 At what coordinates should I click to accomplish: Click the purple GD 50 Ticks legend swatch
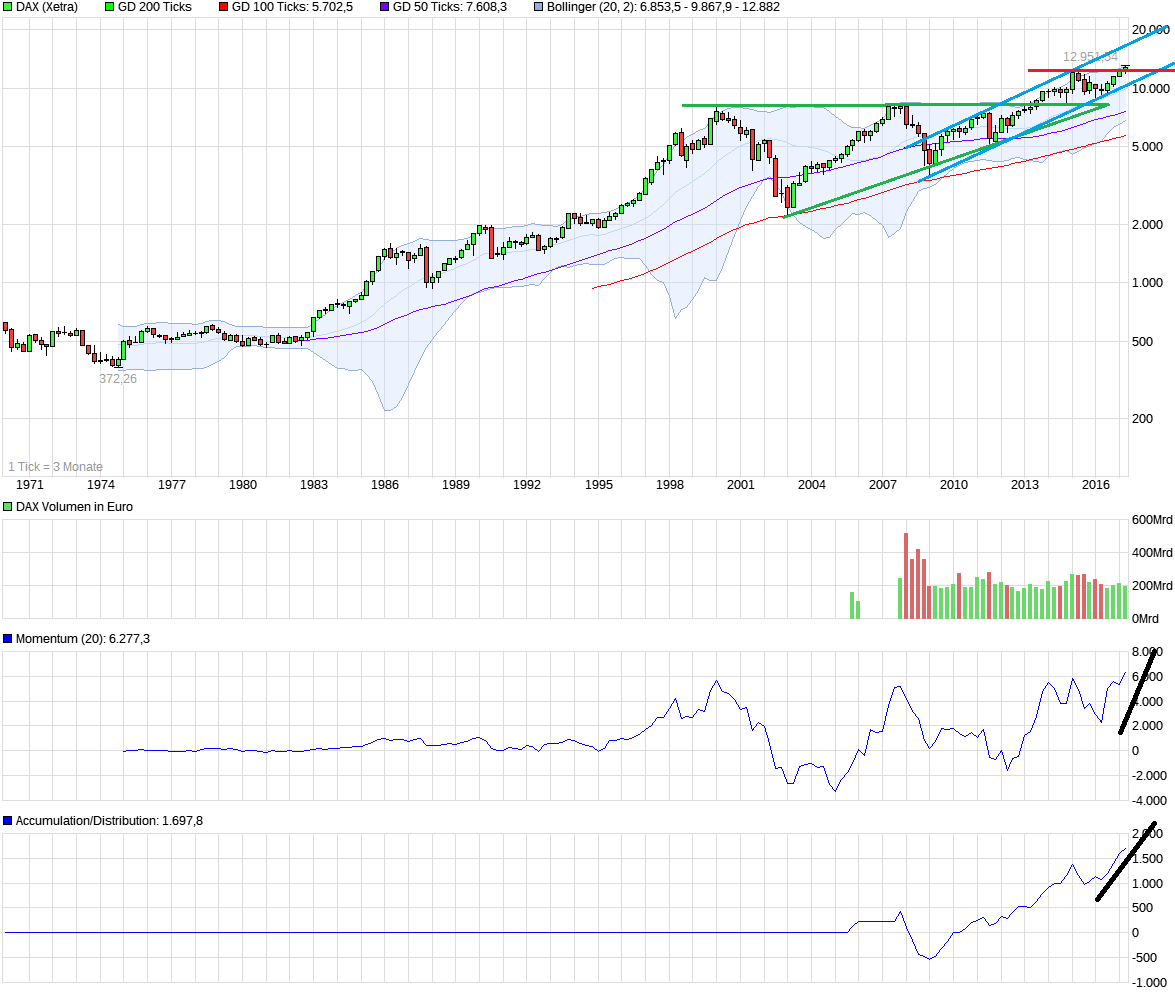point(384,7)
